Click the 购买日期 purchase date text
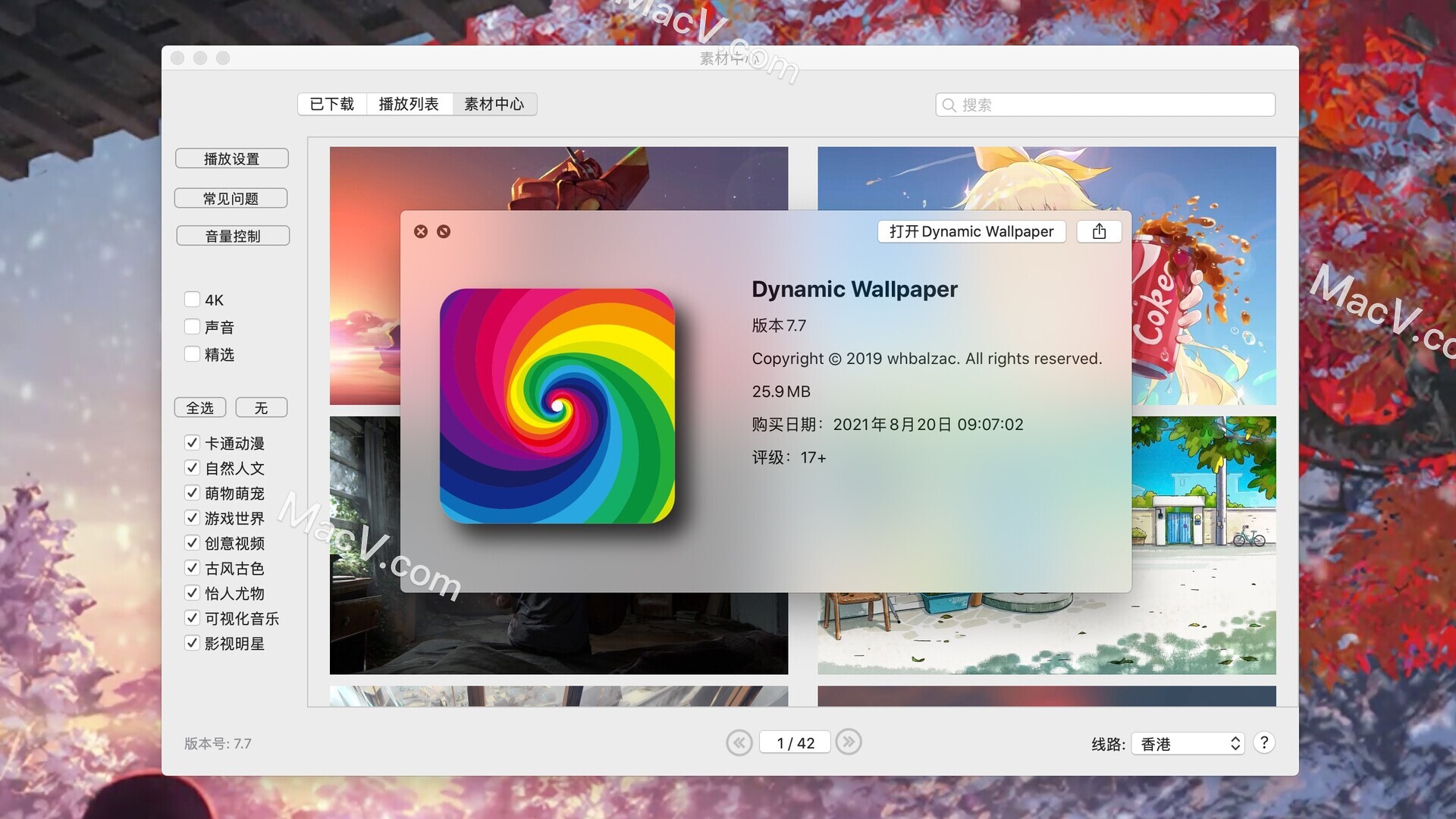 [887, 425]
